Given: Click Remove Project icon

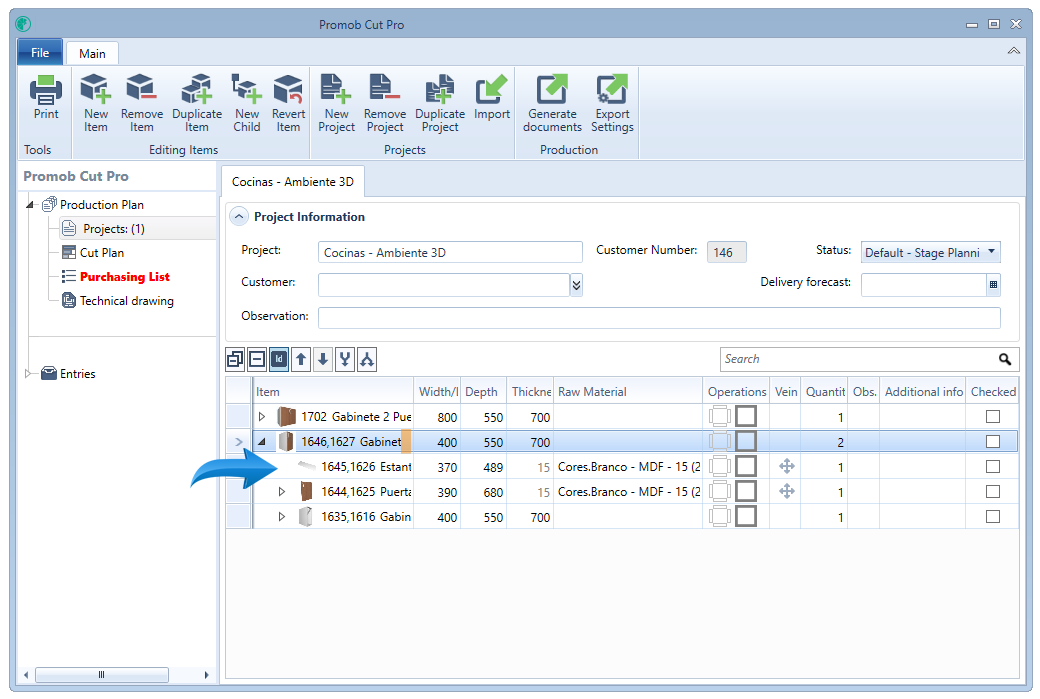Looking at the screenshot, I should 385,89.
